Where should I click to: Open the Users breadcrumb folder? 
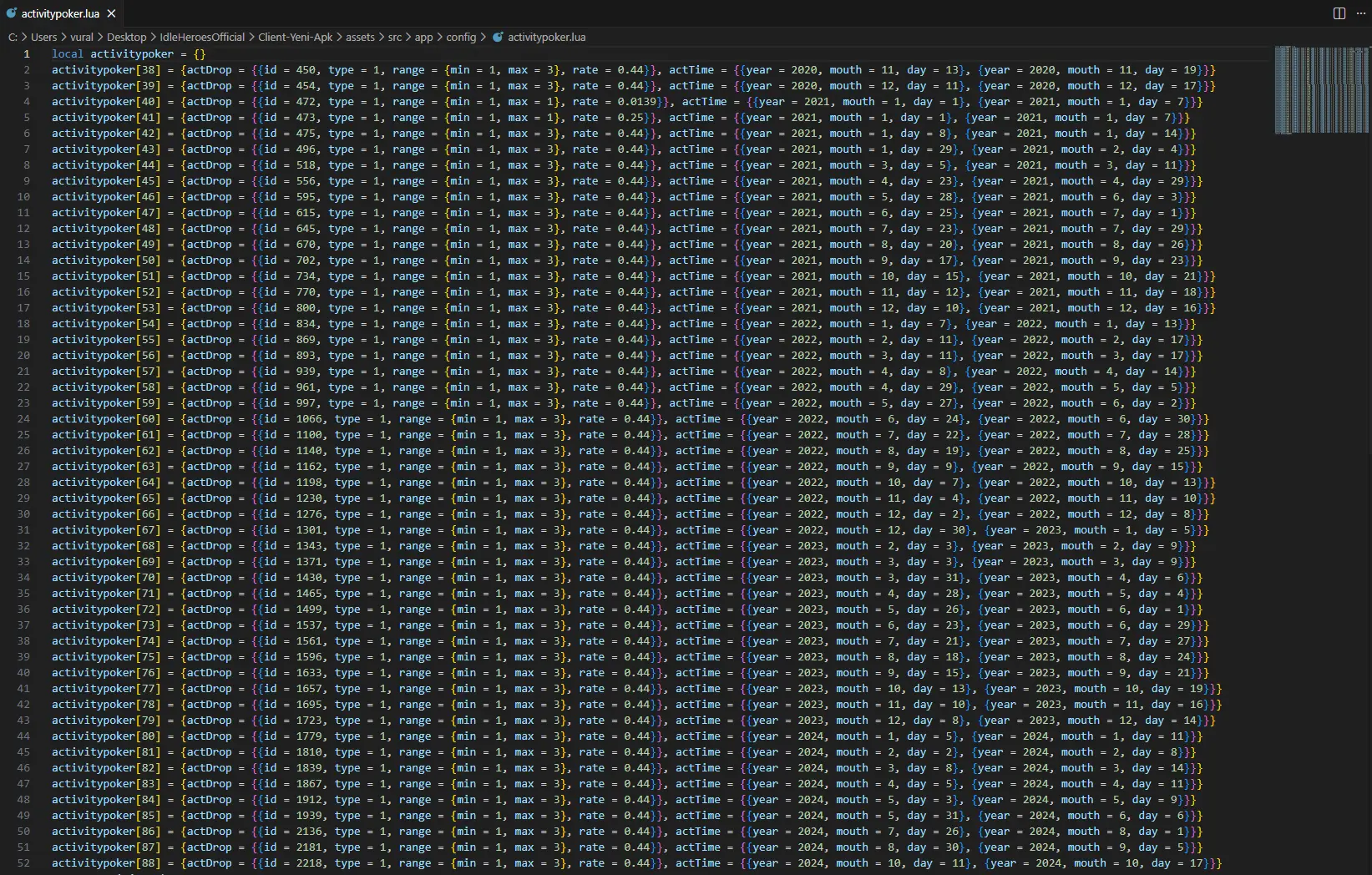pos(44,37)
